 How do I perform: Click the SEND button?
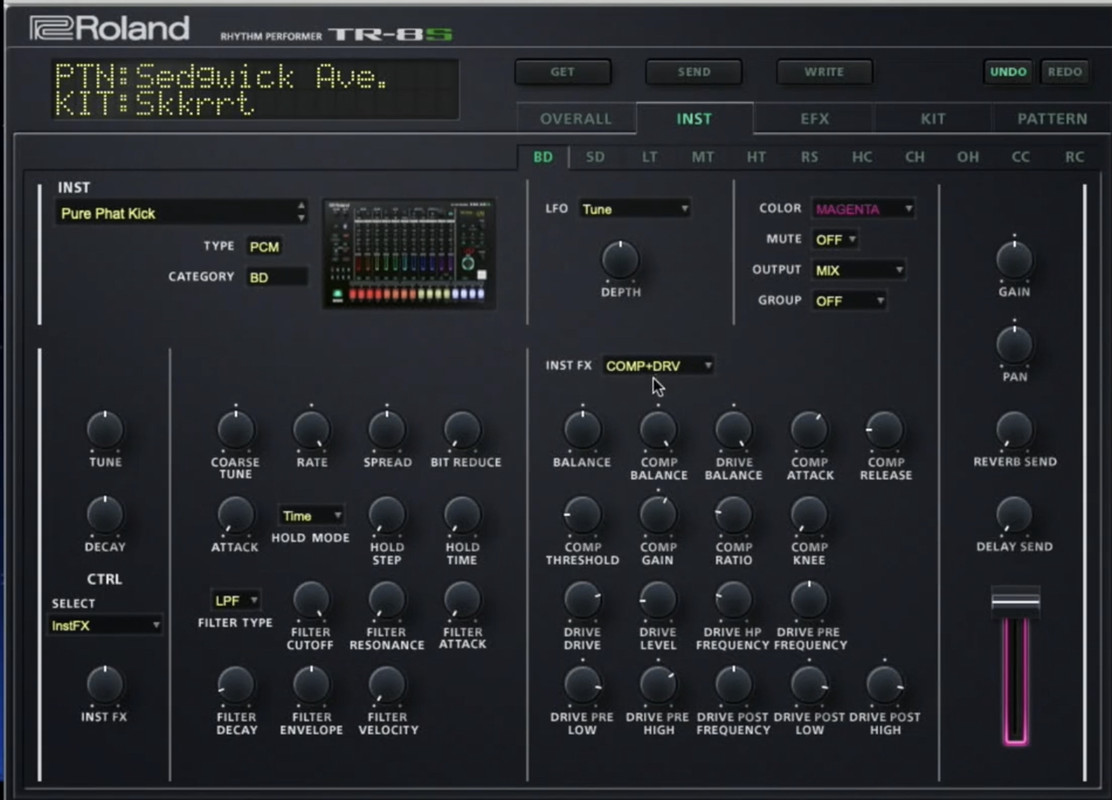pos(694,72)
